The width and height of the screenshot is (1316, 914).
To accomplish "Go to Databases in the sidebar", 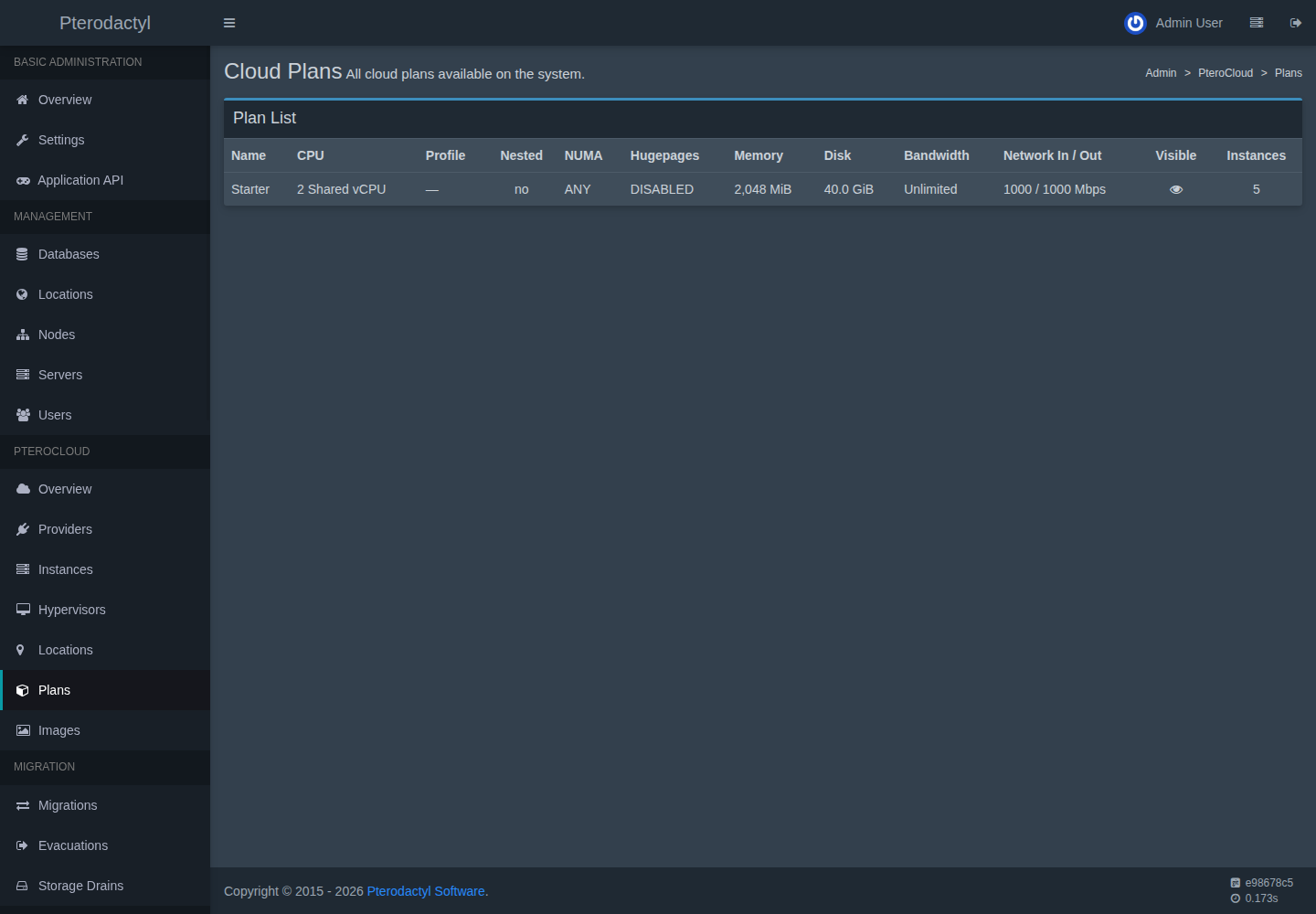I will tap(105, 254).
